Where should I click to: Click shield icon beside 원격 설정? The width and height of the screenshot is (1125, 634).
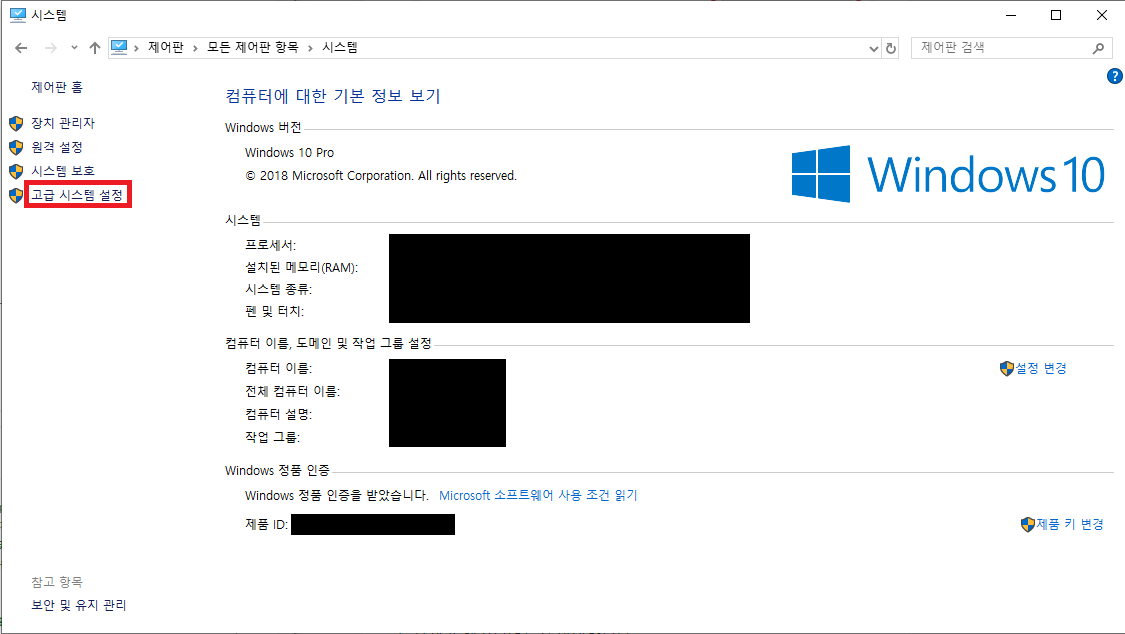16,148
